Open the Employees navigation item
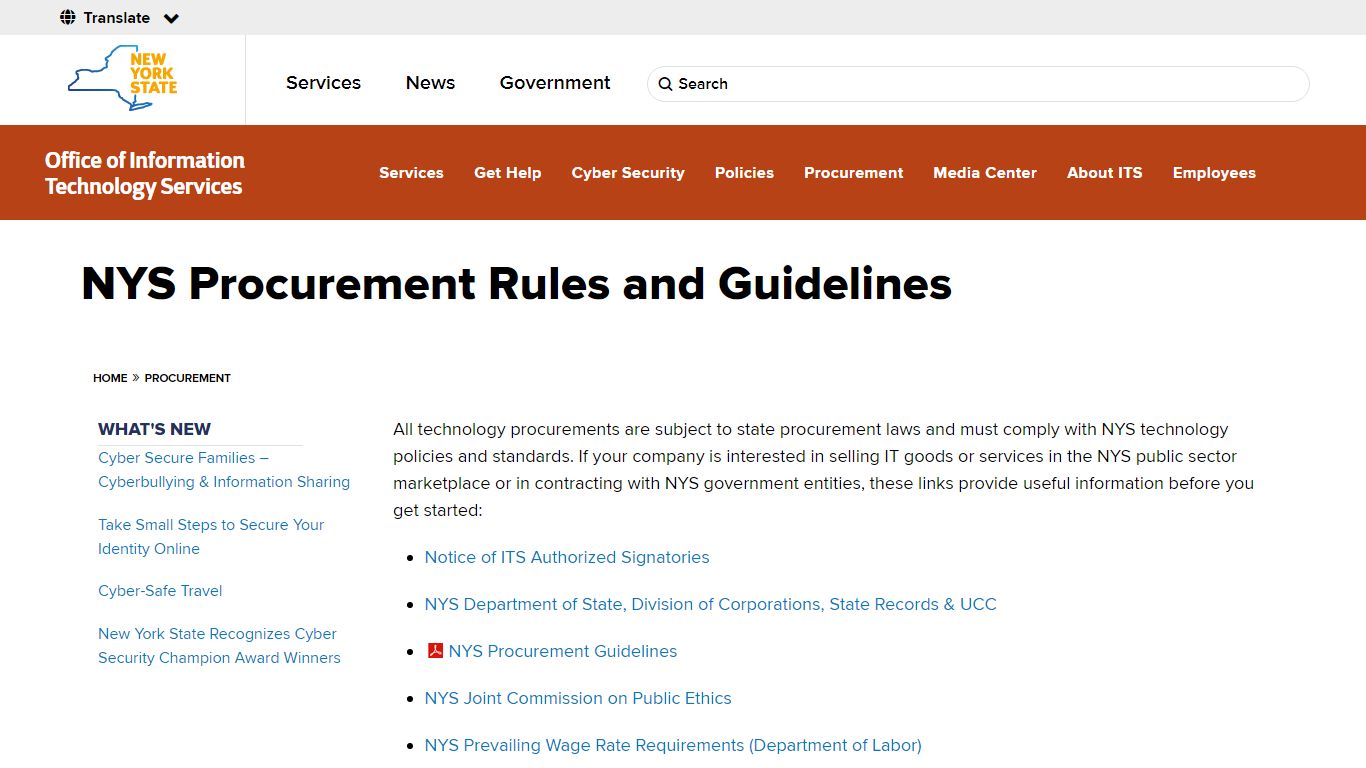The height and width of the screenshot is (768, 1366). tap(1214, 173)
